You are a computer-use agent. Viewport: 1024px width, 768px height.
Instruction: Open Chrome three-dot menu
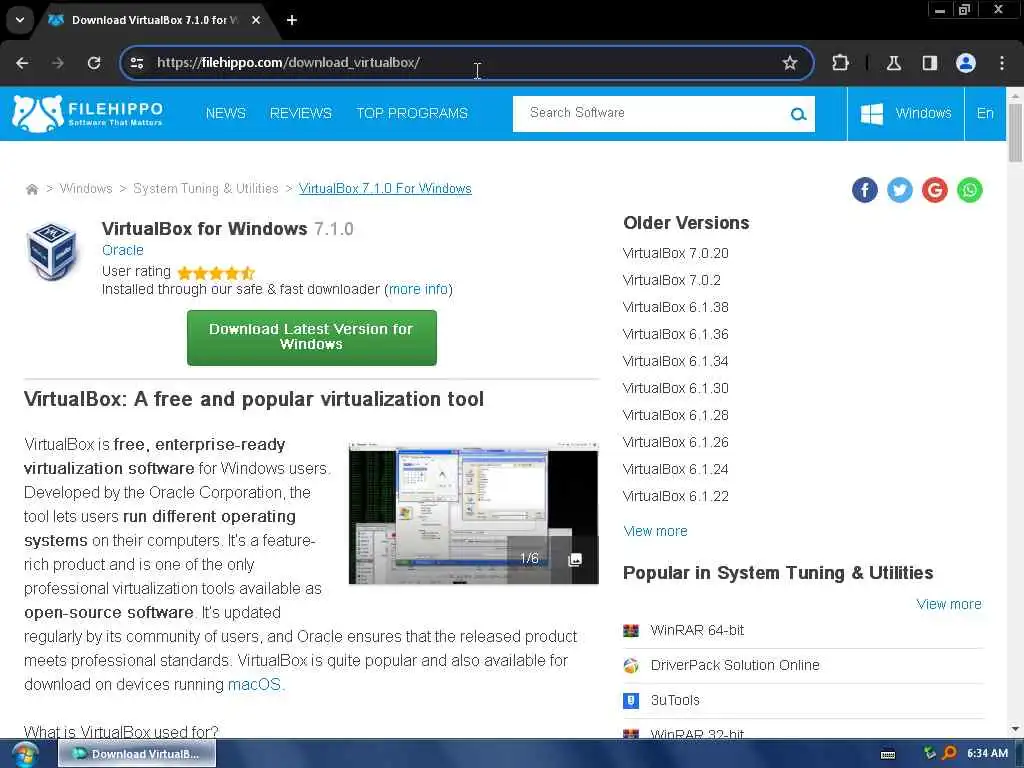coord(1002,63)
